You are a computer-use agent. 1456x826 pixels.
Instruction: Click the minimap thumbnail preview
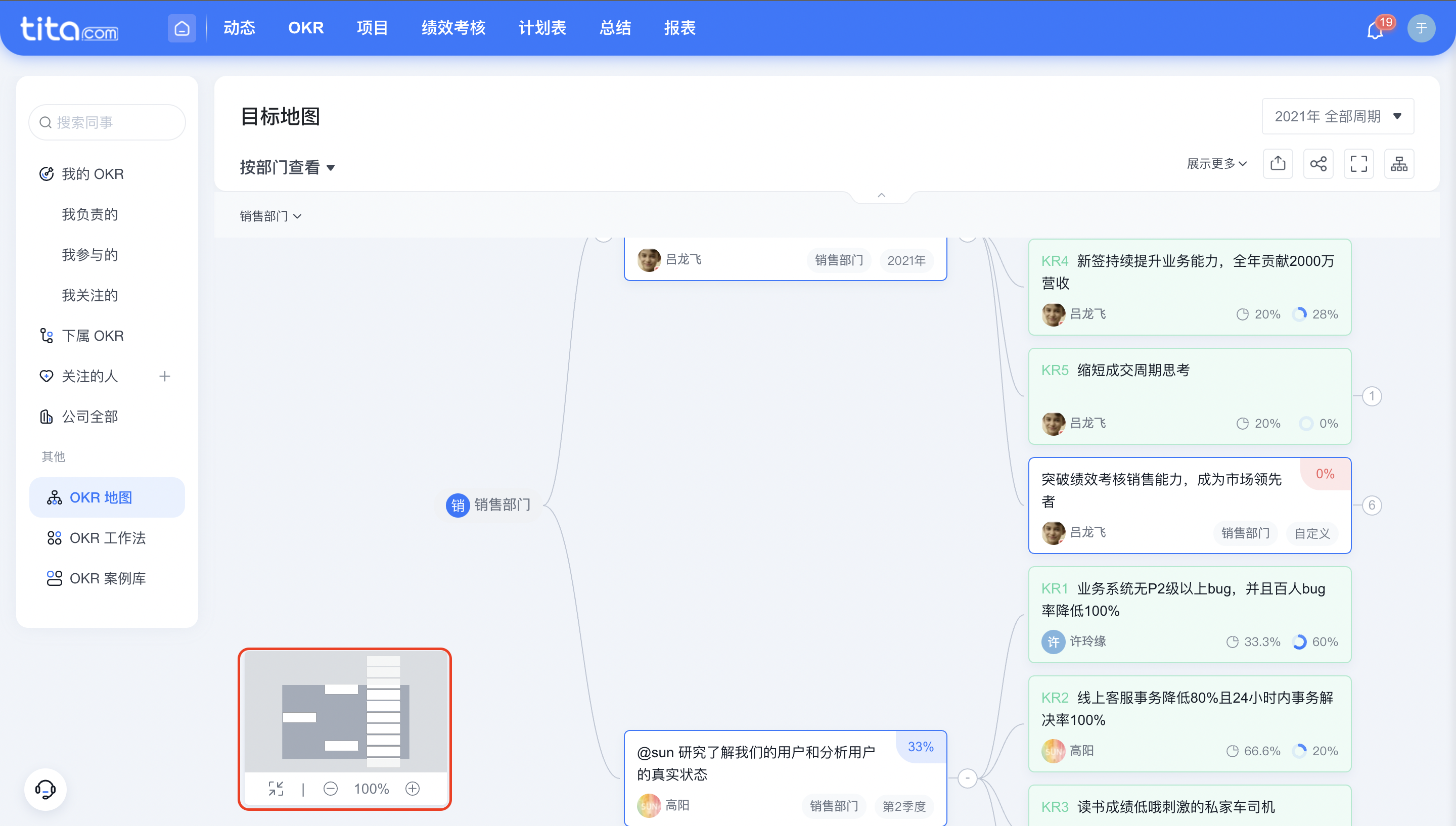(345, 711)
